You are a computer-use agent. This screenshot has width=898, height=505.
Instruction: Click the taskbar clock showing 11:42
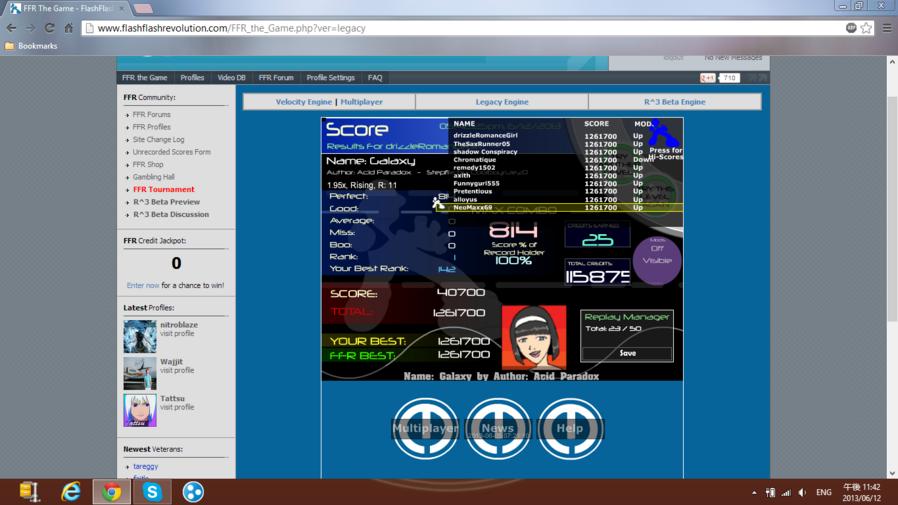tap(861, 492)
